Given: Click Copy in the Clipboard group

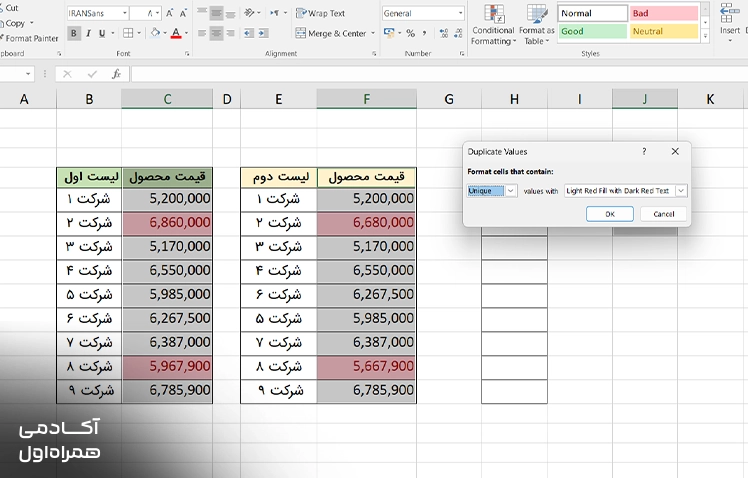Looking at the screenshot, I should 13,23.
